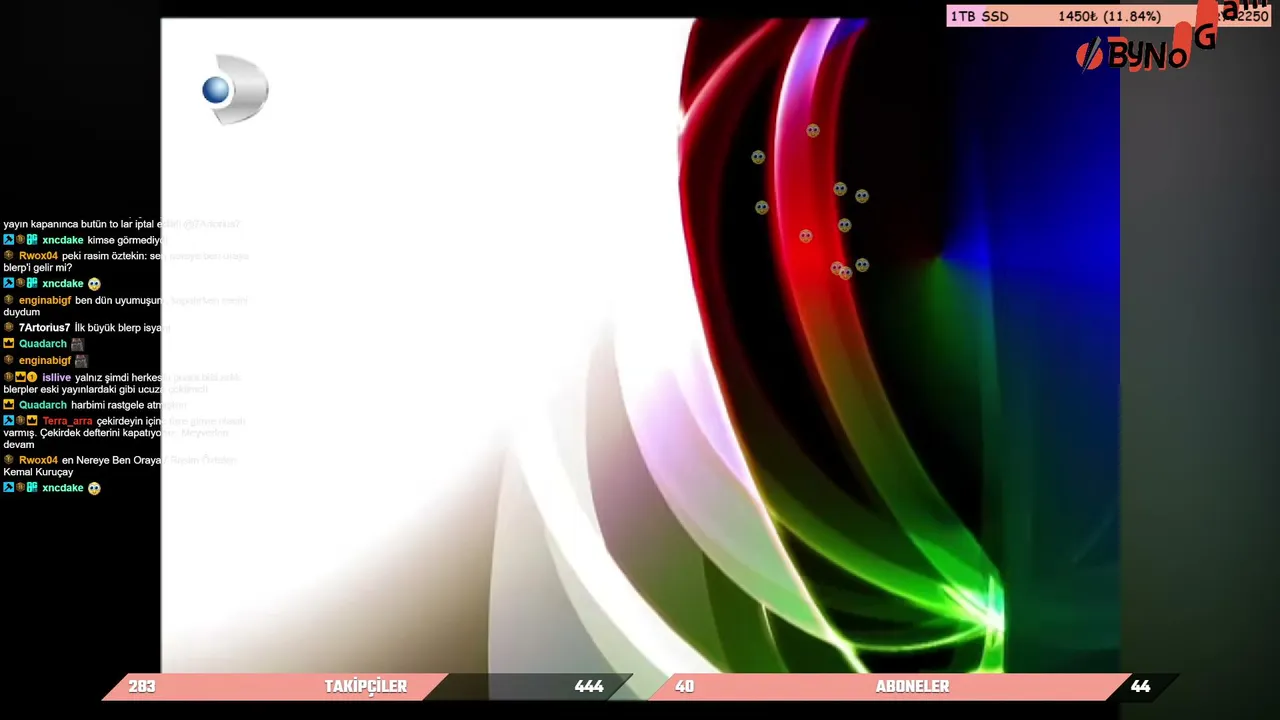Click Quadarch's crown badge on 'harbimi rastgele' line

[x=9, y=405]
